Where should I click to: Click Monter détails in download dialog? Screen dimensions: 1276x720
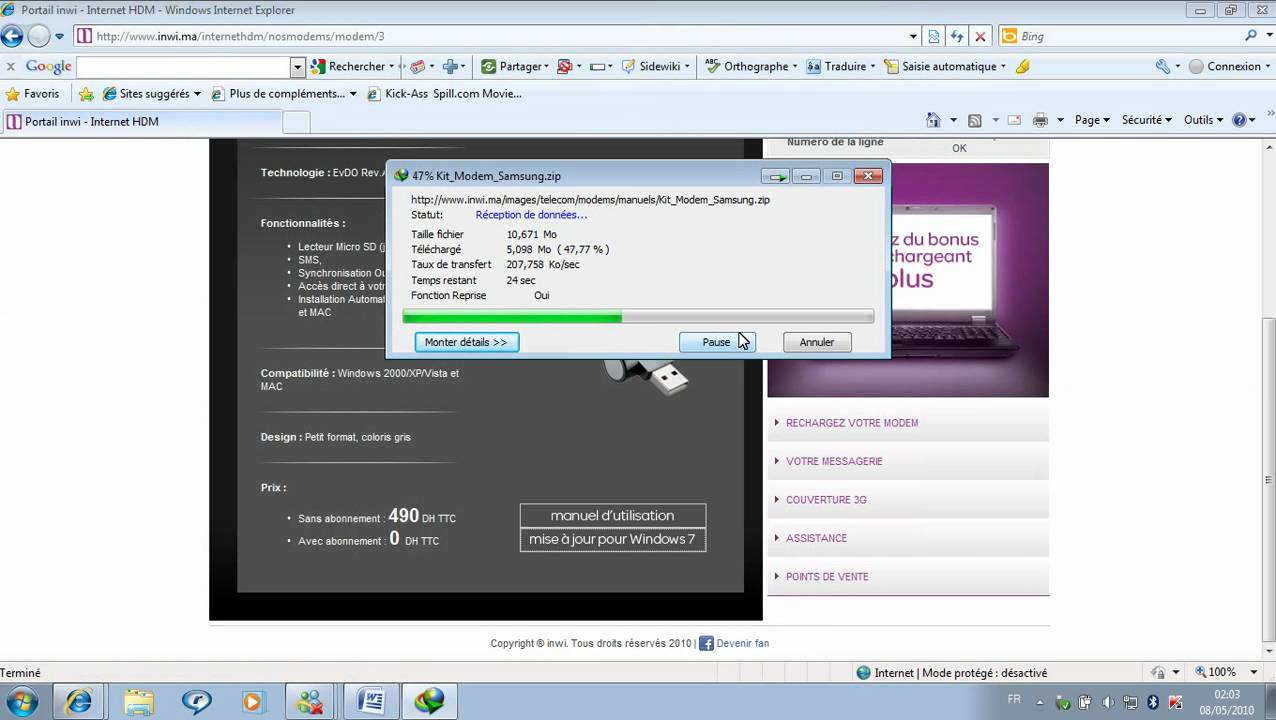tap(466, 342)
